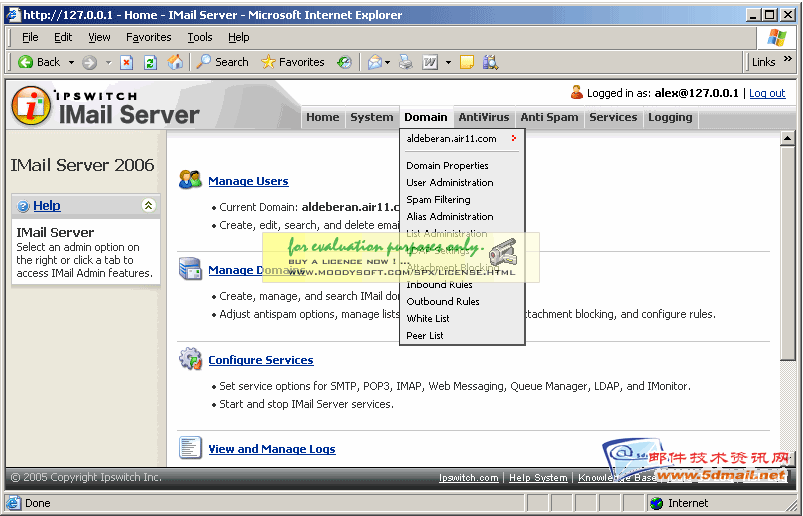This screenshot has width=803, height=516.
Task: Open the Mail toolbar dropdown arrow
Action: click(387, 62)
